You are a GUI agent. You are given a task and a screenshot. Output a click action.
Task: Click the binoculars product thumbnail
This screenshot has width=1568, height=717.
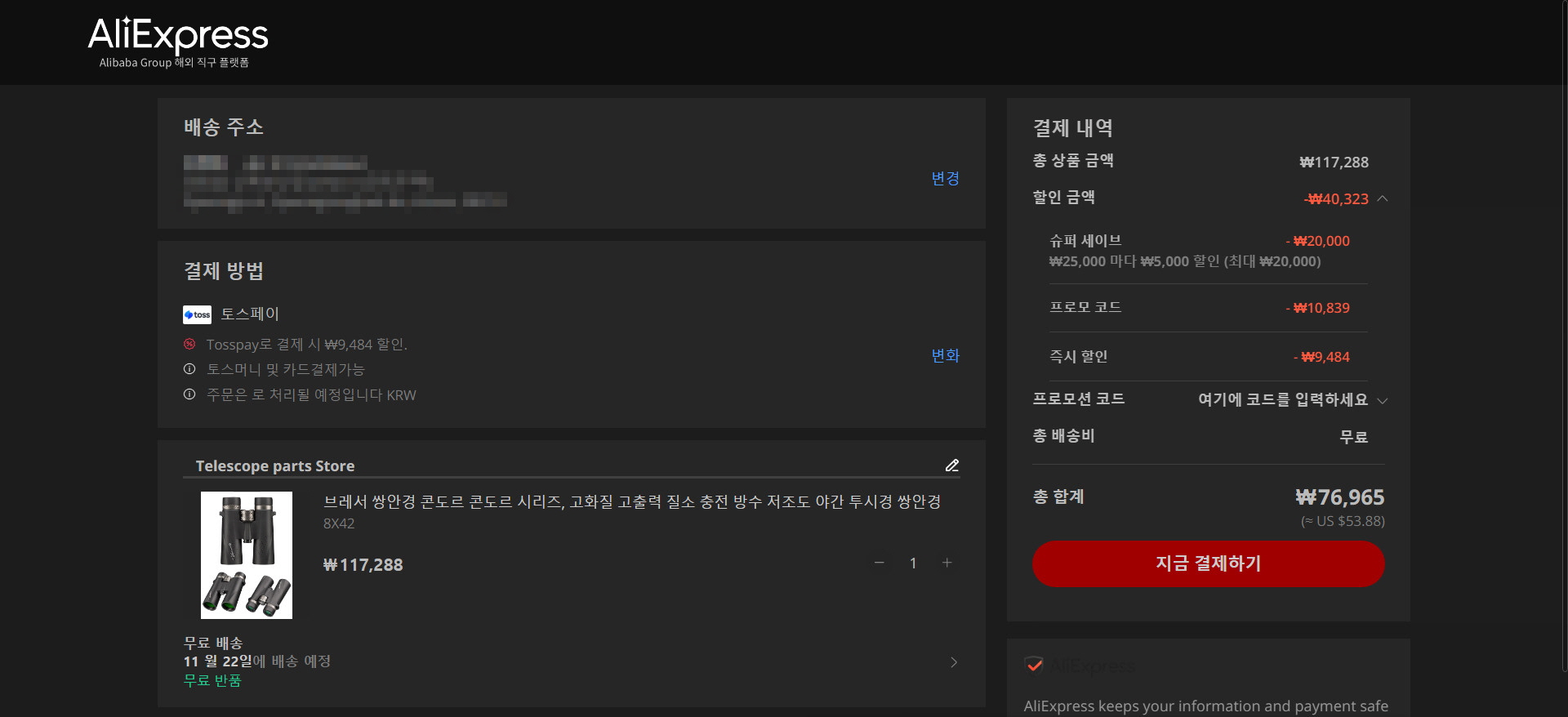[247, 555]
